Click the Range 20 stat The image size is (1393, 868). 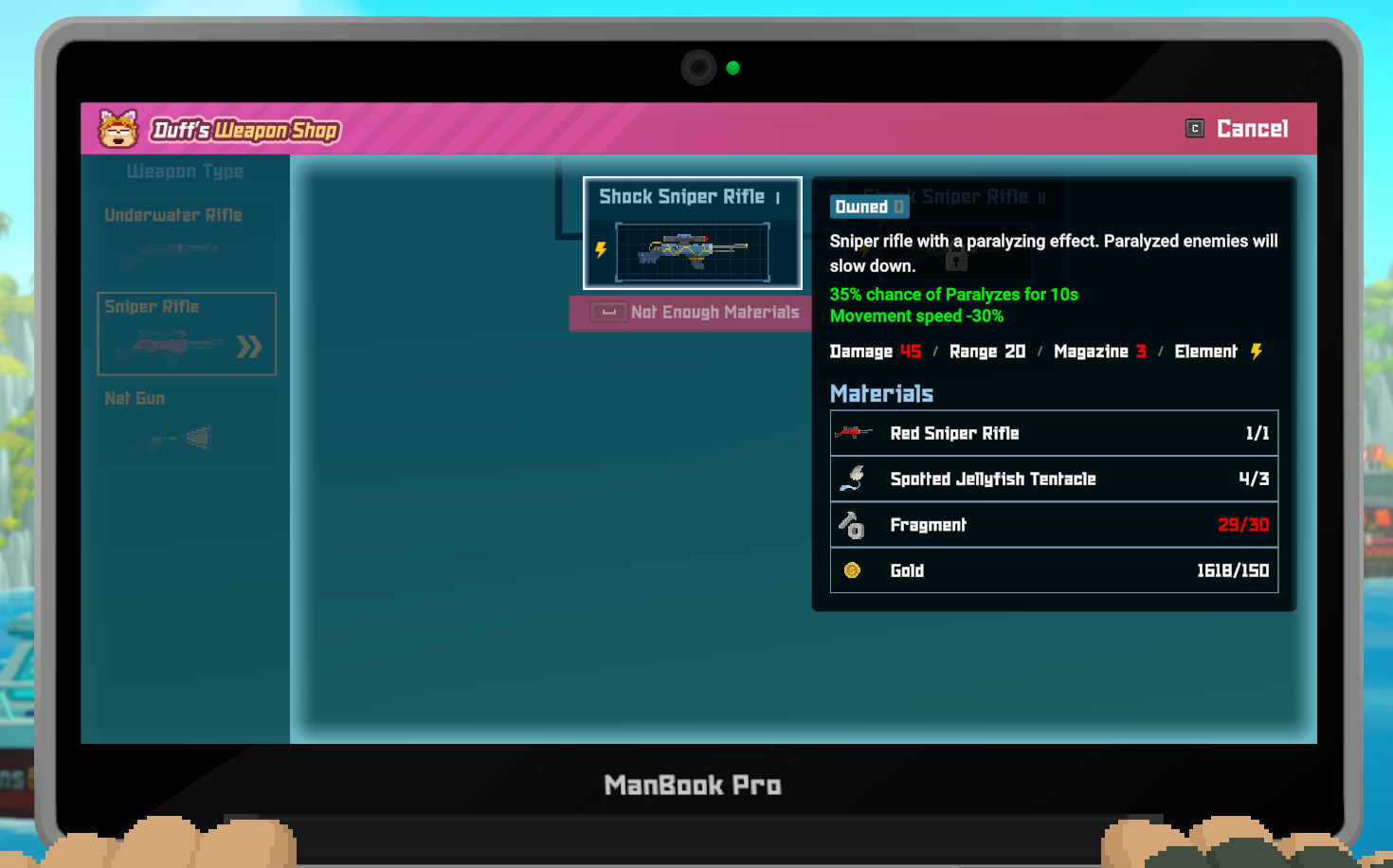987,352
